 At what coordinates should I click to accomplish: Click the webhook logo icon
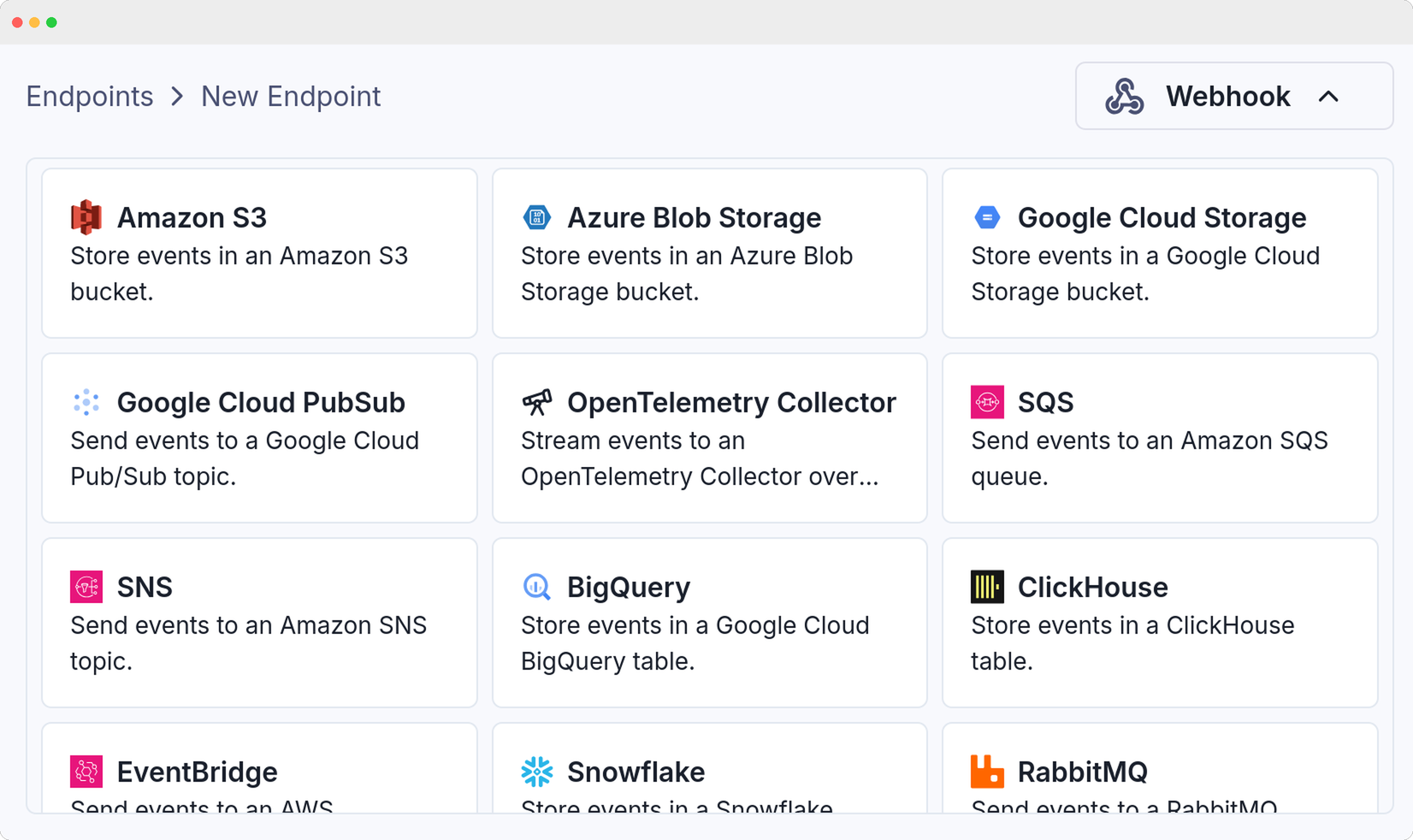pyautogui.click(x=1124, y=96)
